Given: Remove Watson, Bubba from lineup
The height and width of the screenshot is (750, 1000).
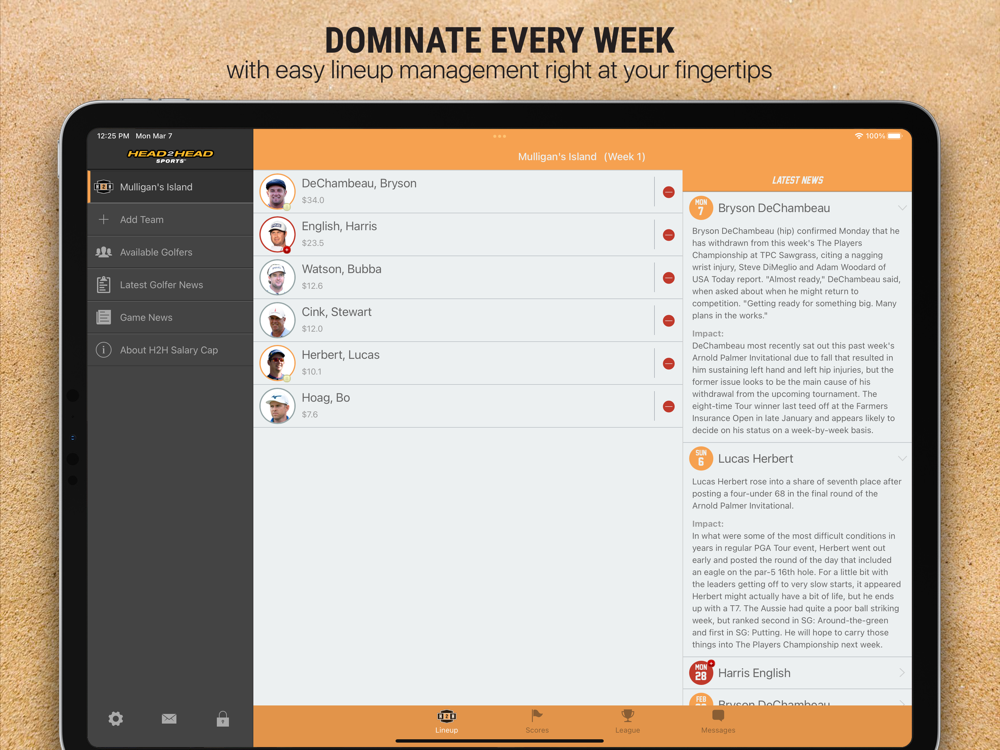Looking at the screenshot, I should pos(668,277).
